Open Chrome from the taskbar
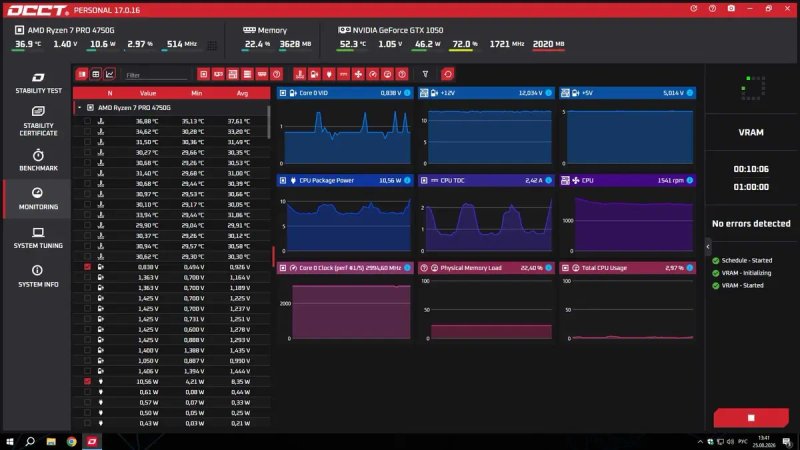Screen dimensions: 800x450 [x=71, y=441]
